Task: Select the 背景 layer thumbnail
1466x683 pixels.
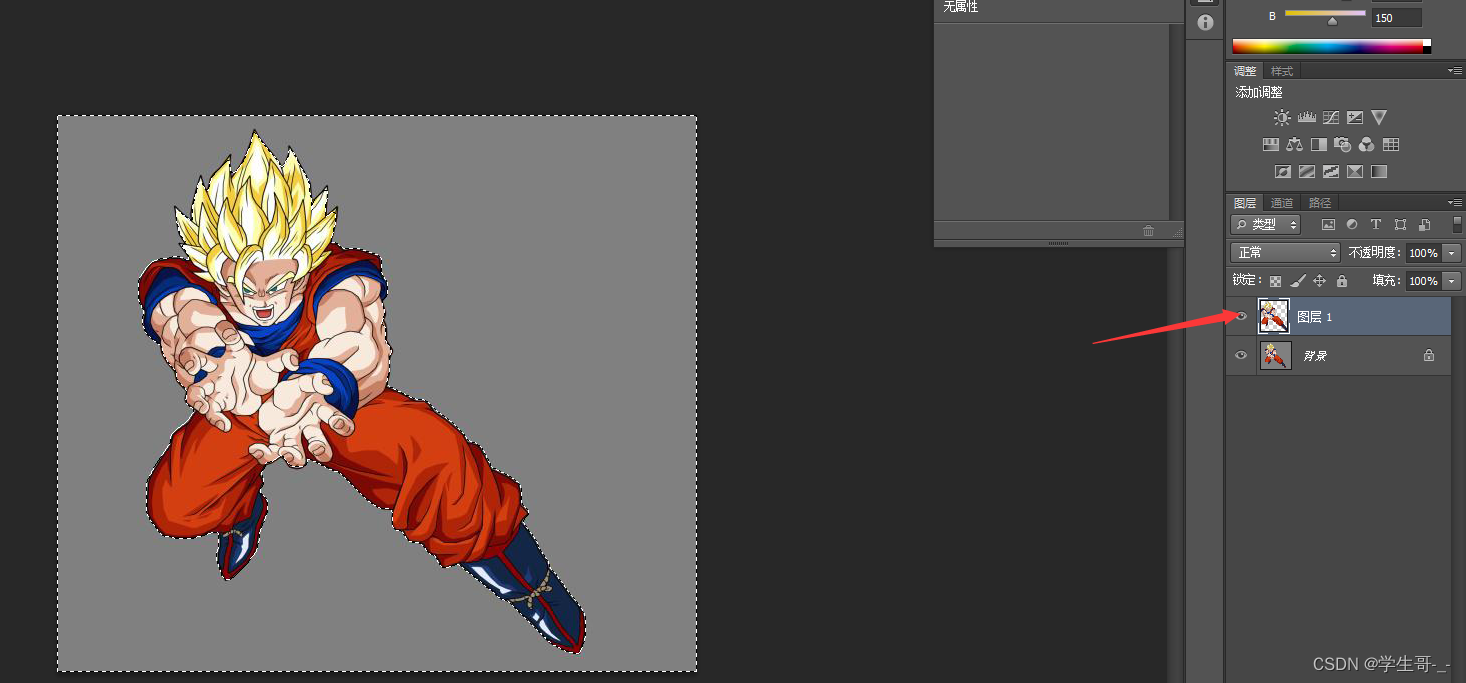Action: [x=1275, y=355]
